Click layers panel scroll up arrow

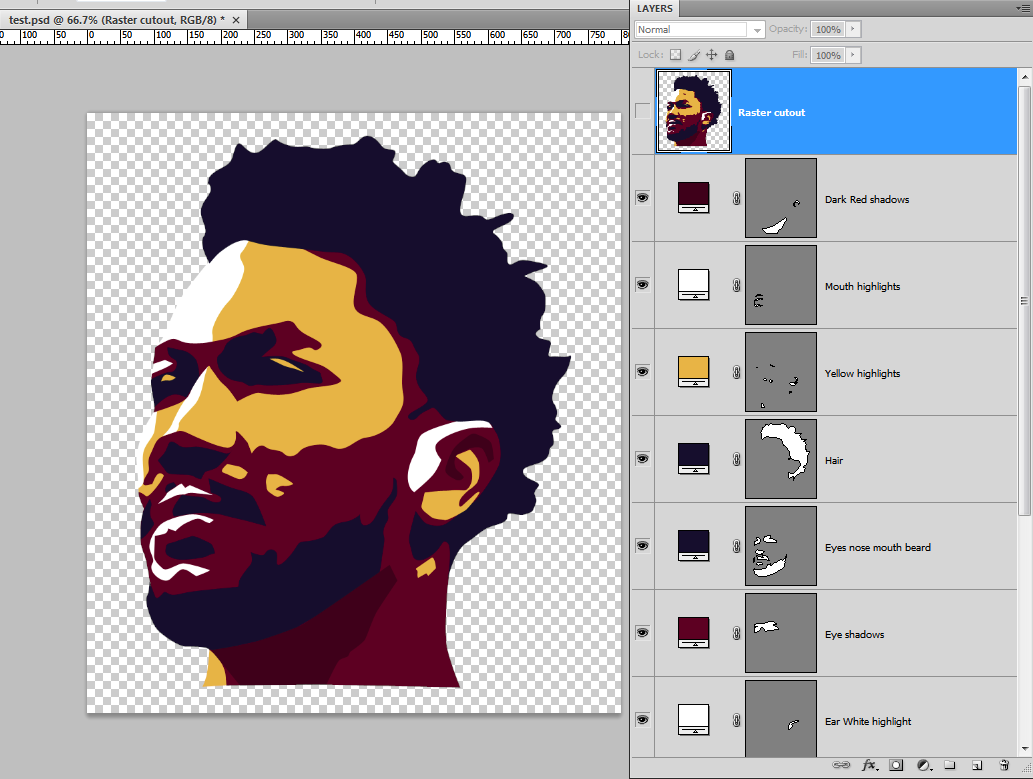[1024, 77]
